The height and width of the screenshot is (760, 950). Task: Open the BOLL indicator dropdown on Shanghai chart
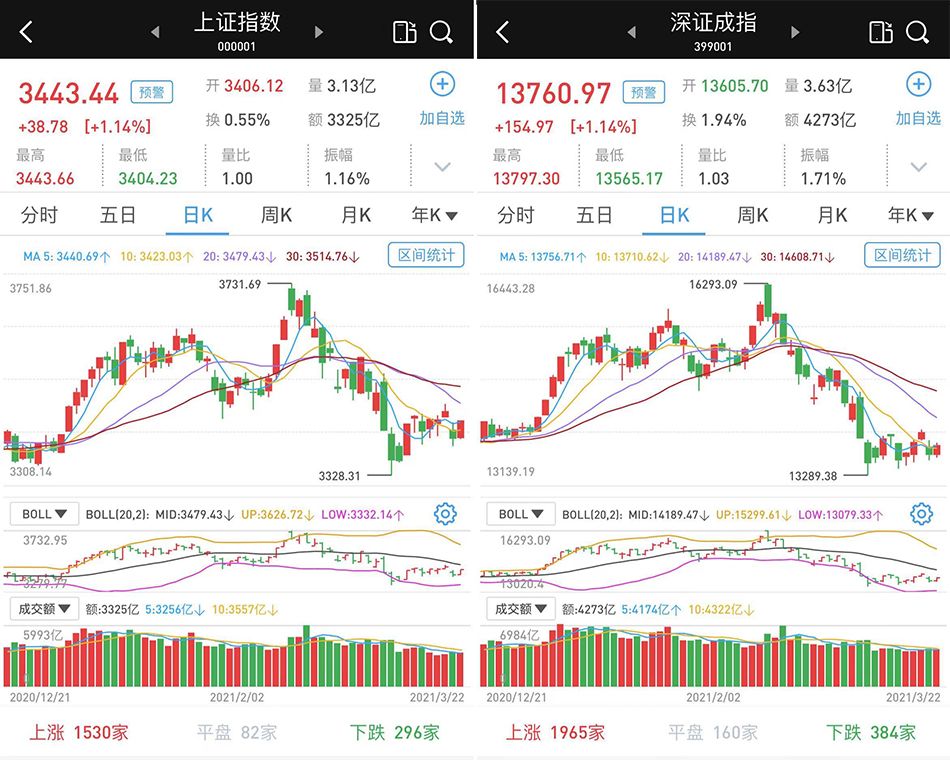43,513
